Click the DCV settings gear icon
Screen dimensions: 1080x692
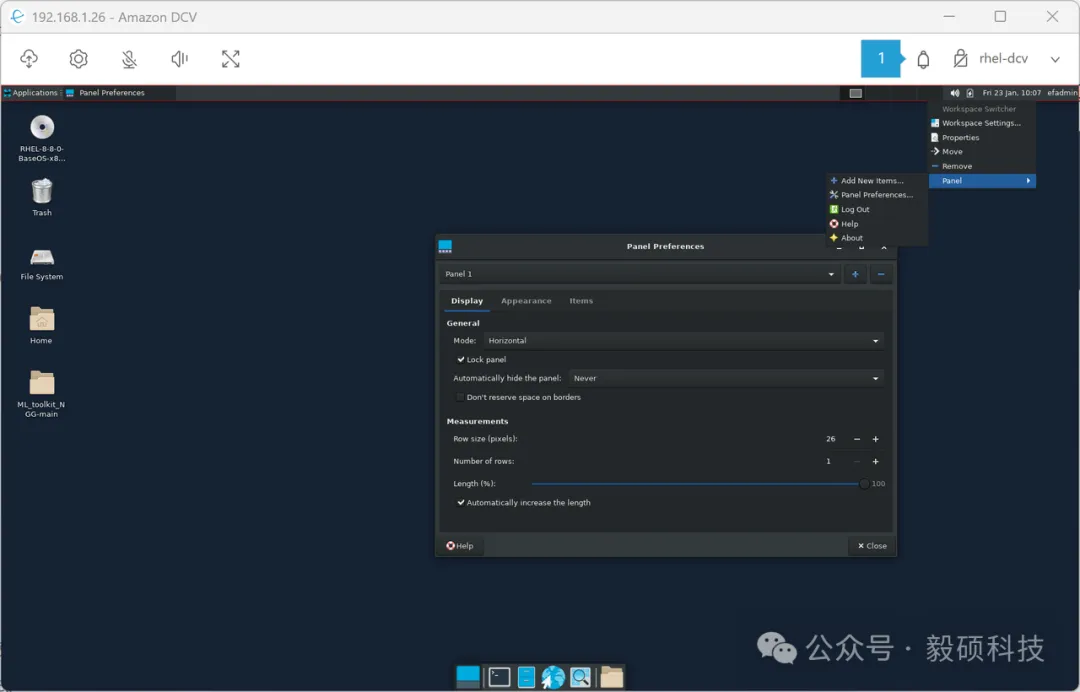coord(78,59)
